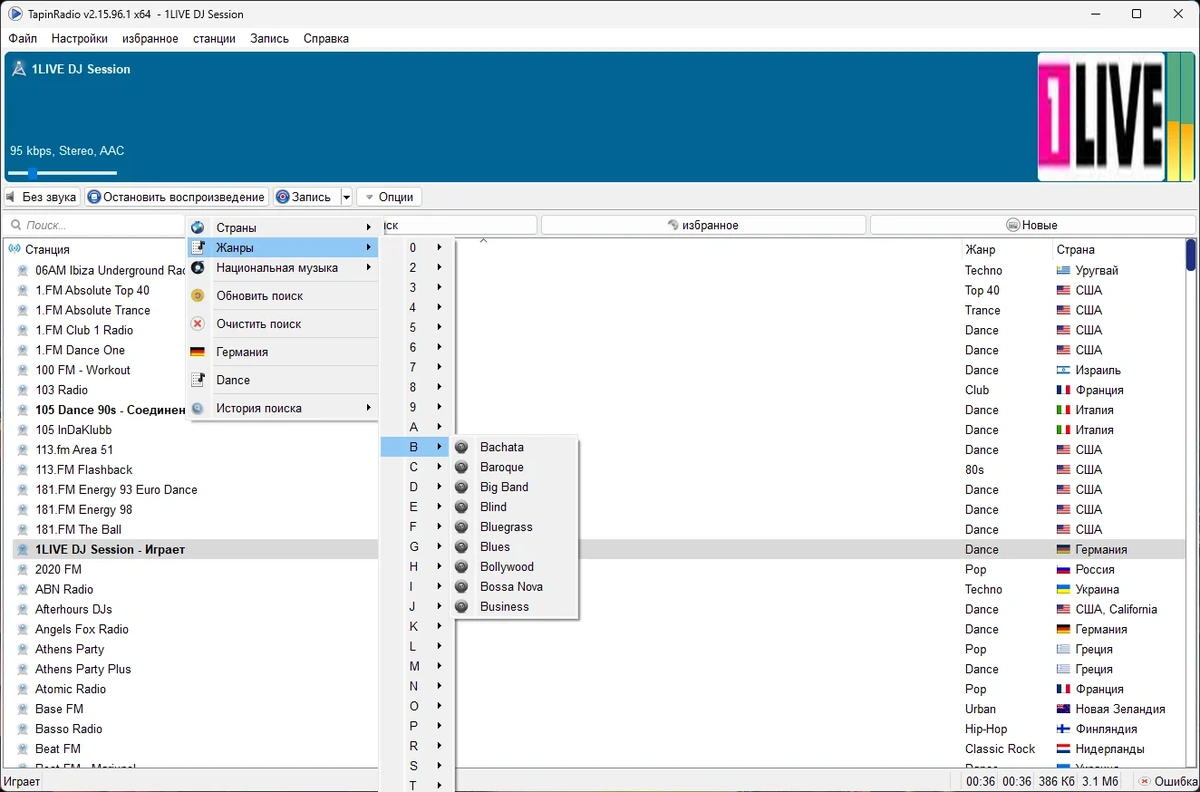Click the German flag icon in menu
1200x792 pixels.
[x=197, y=352]
